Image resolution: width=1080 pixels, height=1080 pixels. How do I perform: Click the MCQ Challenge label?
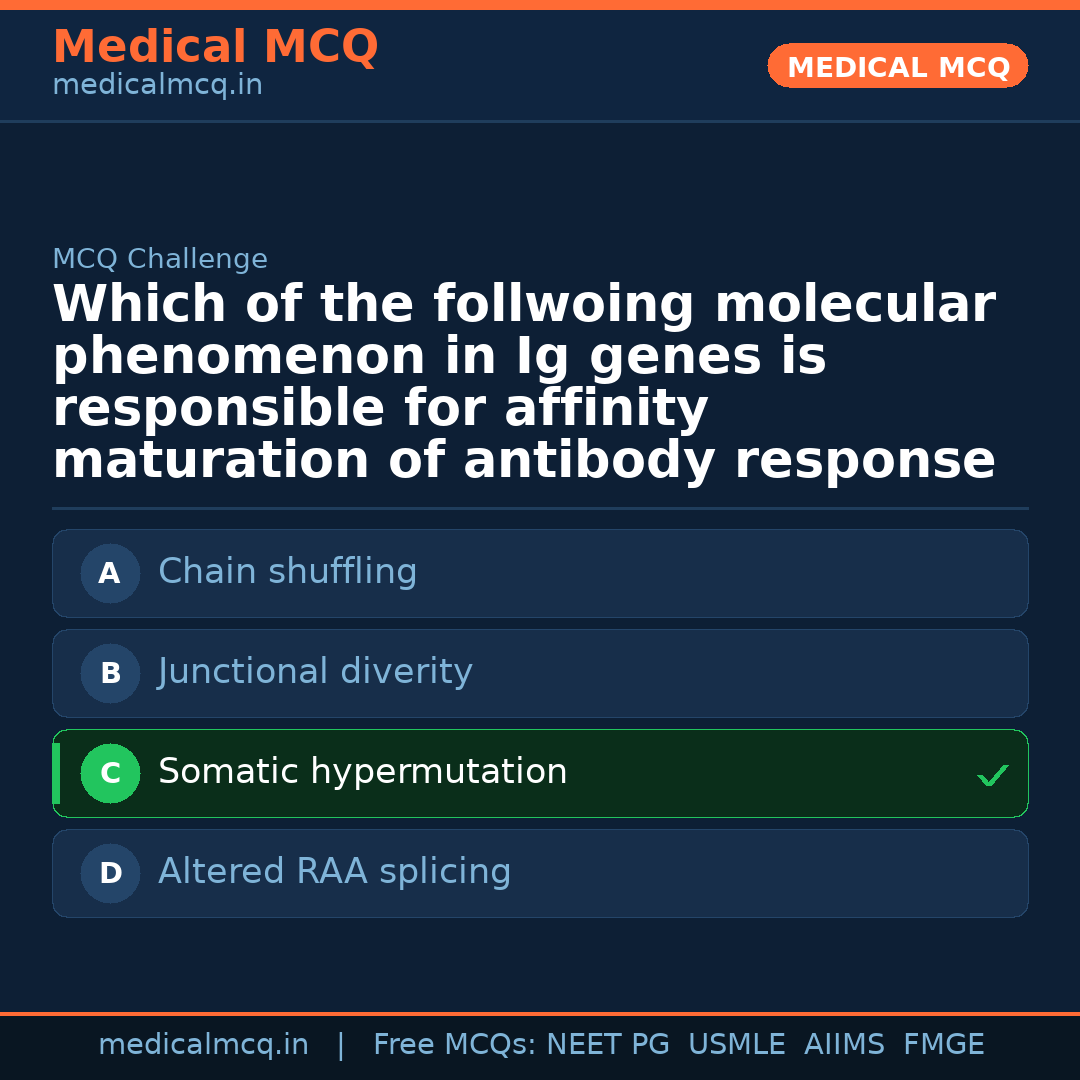pyautogui.click(x=160, y=260)
